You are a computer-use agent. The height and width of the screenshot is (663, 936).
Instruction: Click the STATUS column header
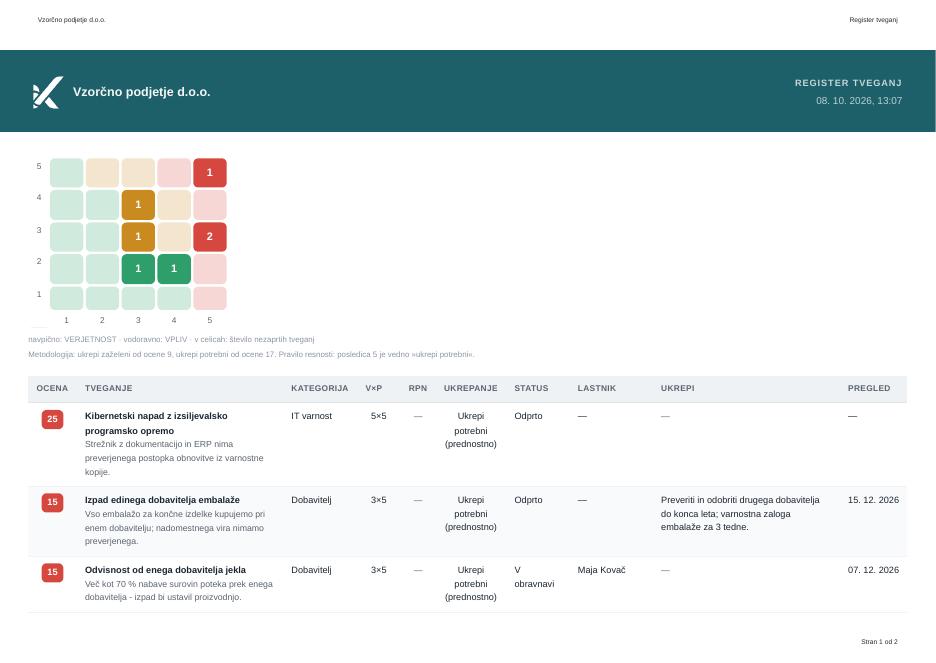click(531, 388)
